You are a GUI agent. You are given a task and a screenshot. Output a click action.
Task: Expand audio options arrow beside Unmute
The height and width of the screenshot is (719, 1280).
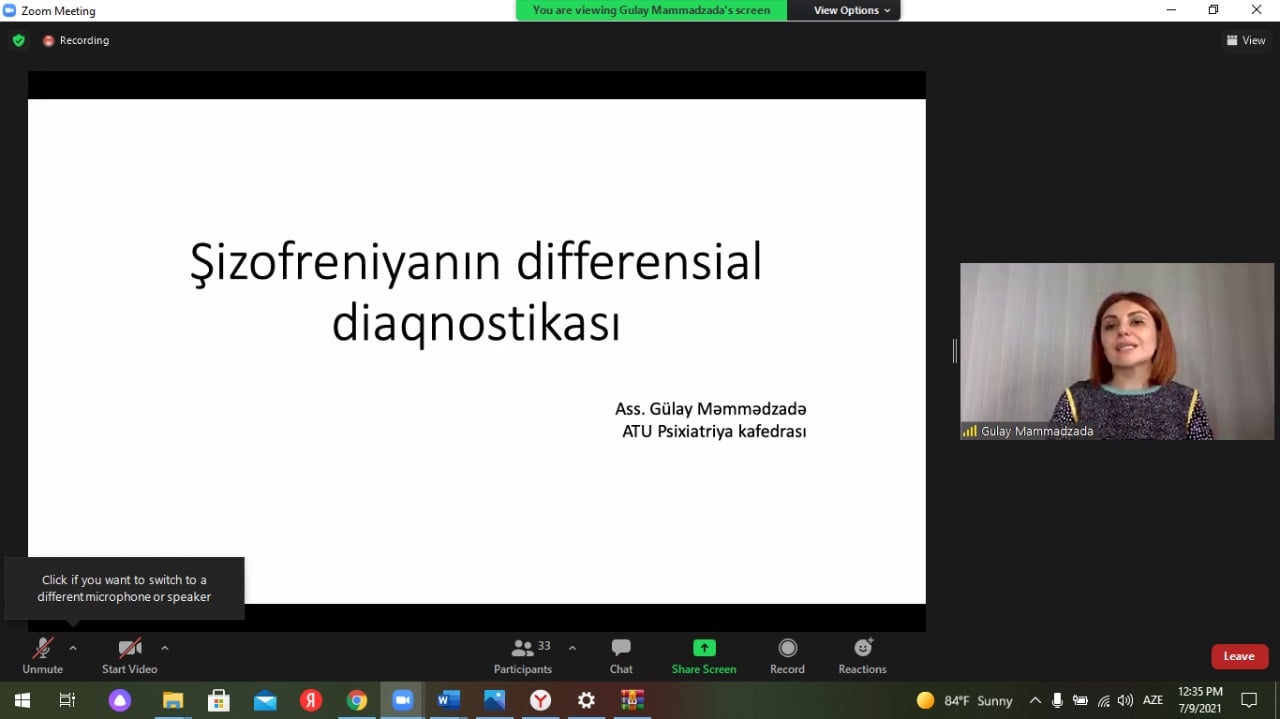[73, 648]
